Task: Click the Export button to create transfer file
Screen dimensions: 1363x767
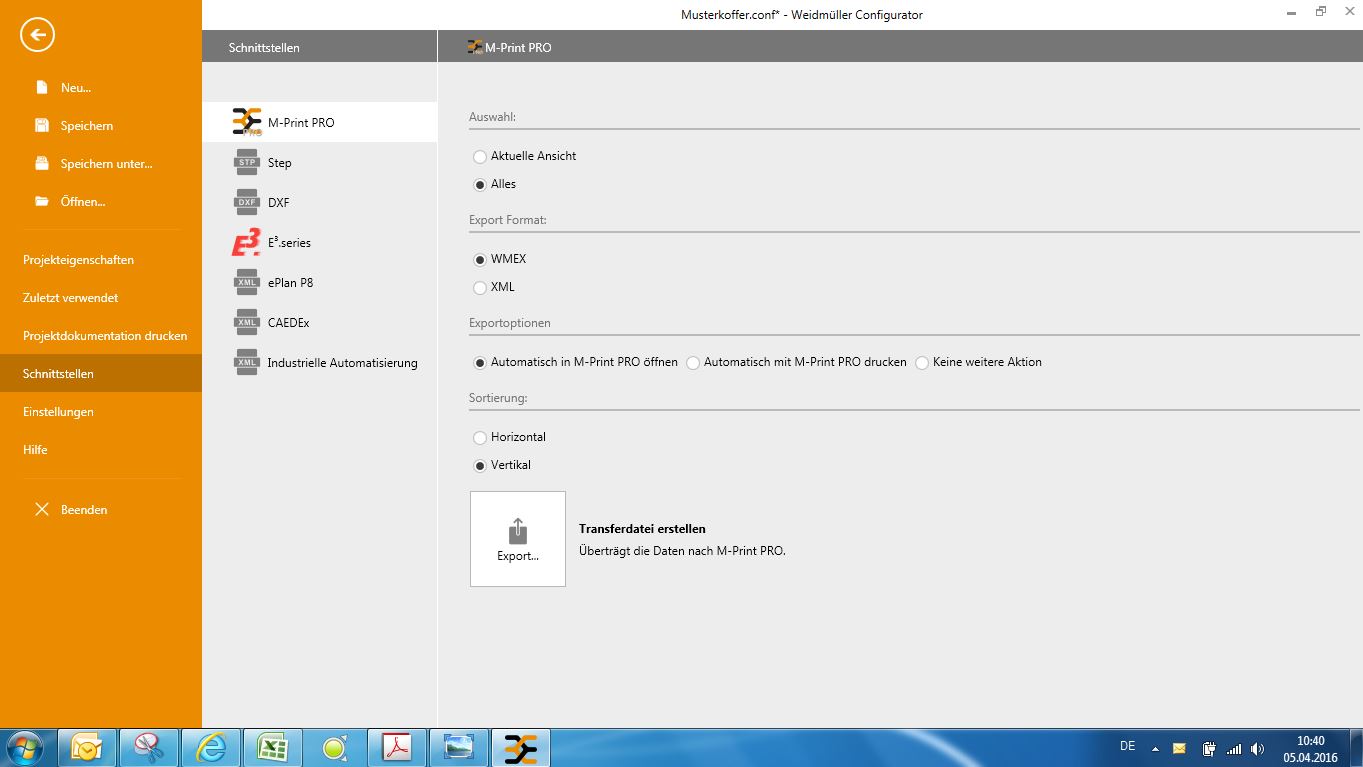Action: click(517, 538)
